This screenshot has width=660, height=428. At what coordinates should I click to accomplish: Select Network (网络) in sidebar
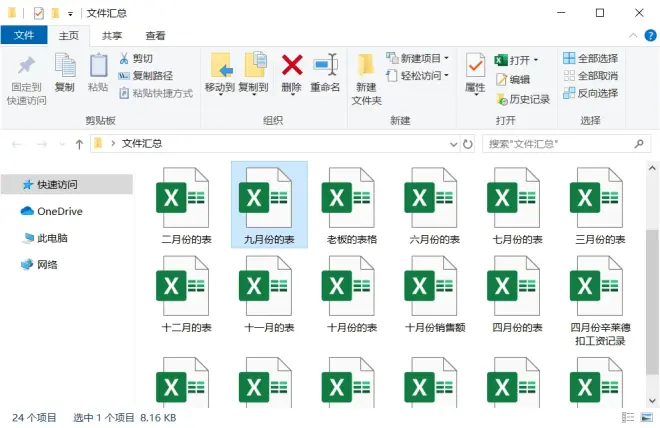39,264
